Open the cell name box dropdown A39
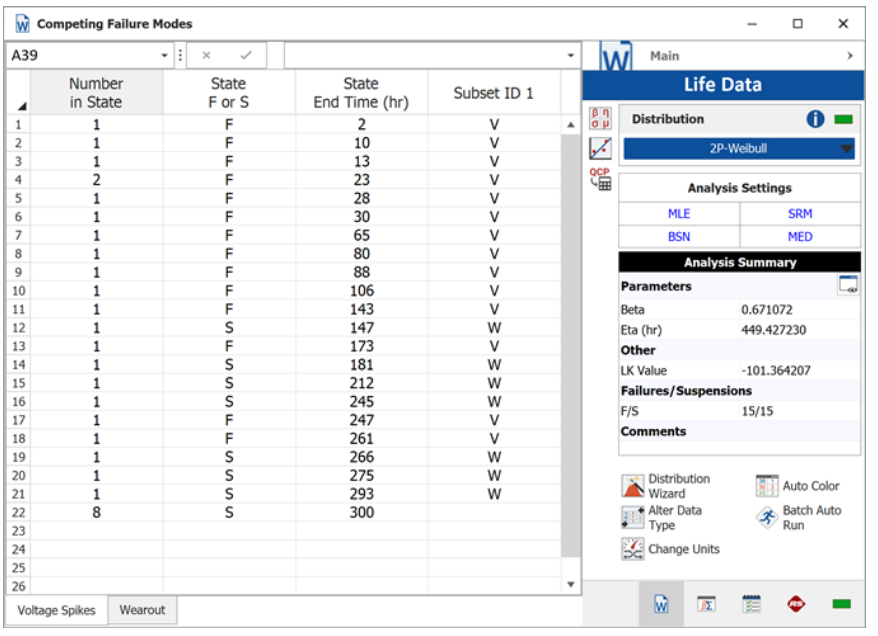This screenshot has height=636, width=878. [164, 55]
